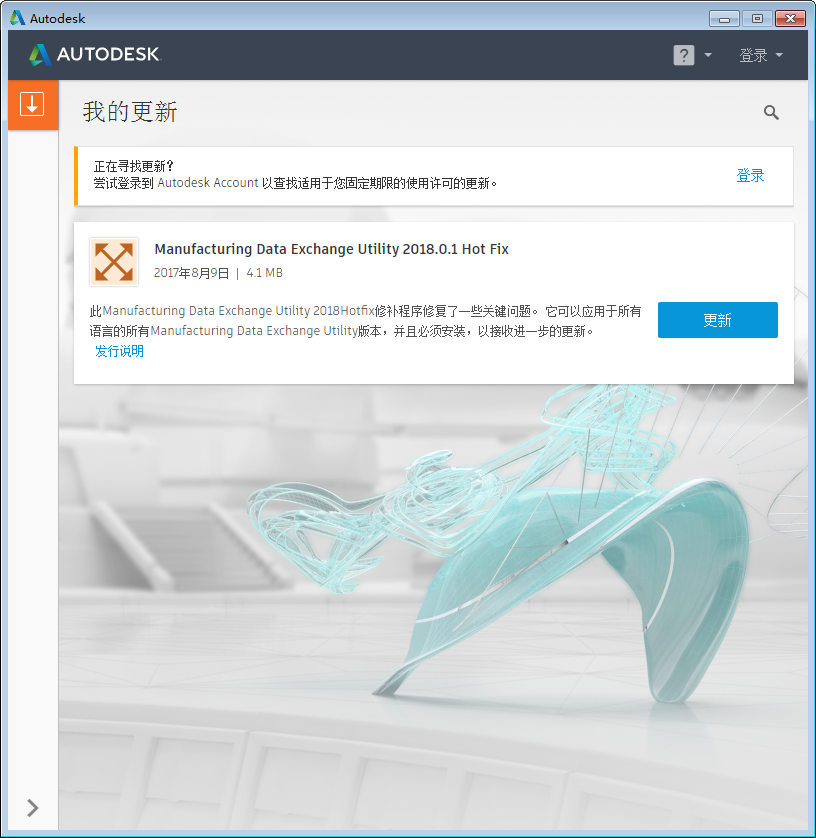Close the Autodesk window

point(790,19)
